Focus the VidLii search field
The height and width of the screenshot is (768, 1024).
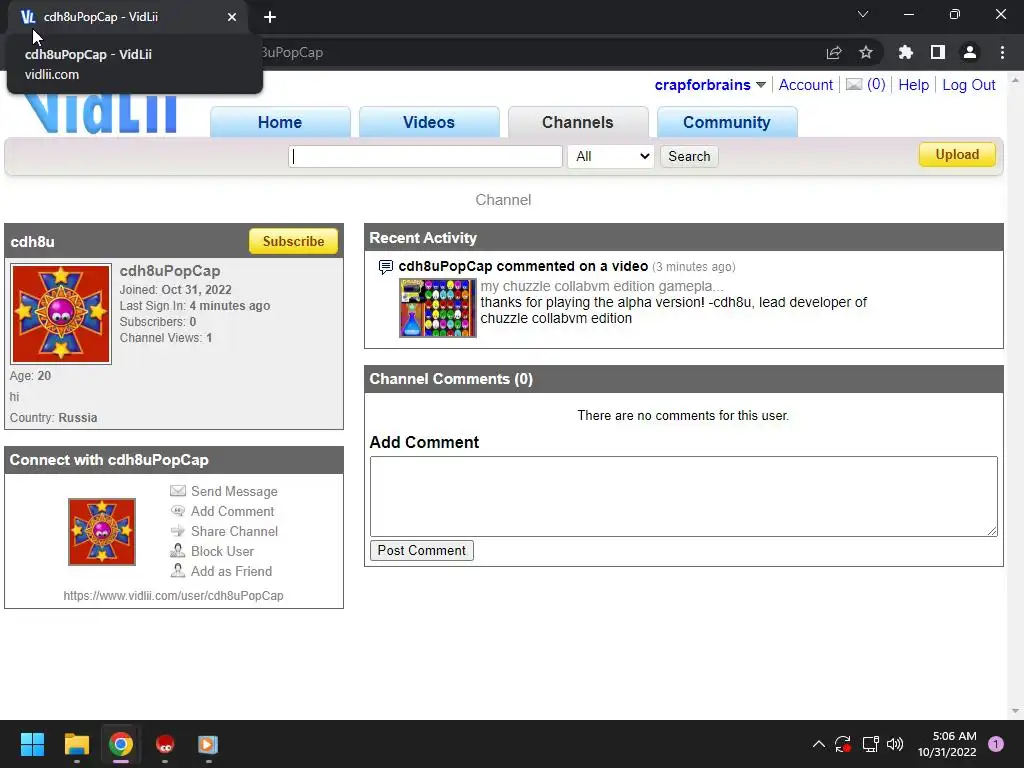(425, 156)
